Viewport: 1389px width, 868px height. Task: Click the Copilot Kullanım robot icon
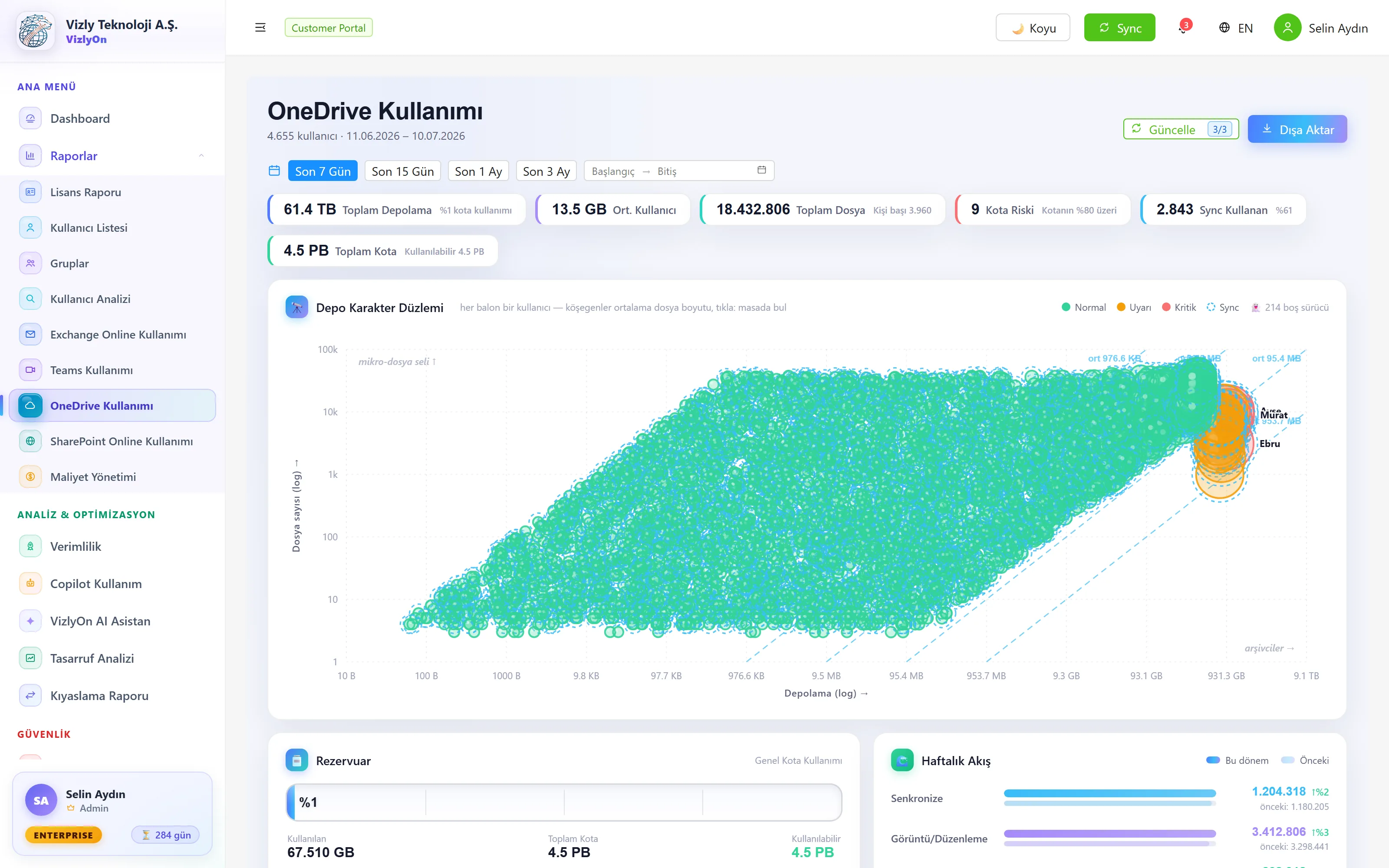(x=30, y=583)
